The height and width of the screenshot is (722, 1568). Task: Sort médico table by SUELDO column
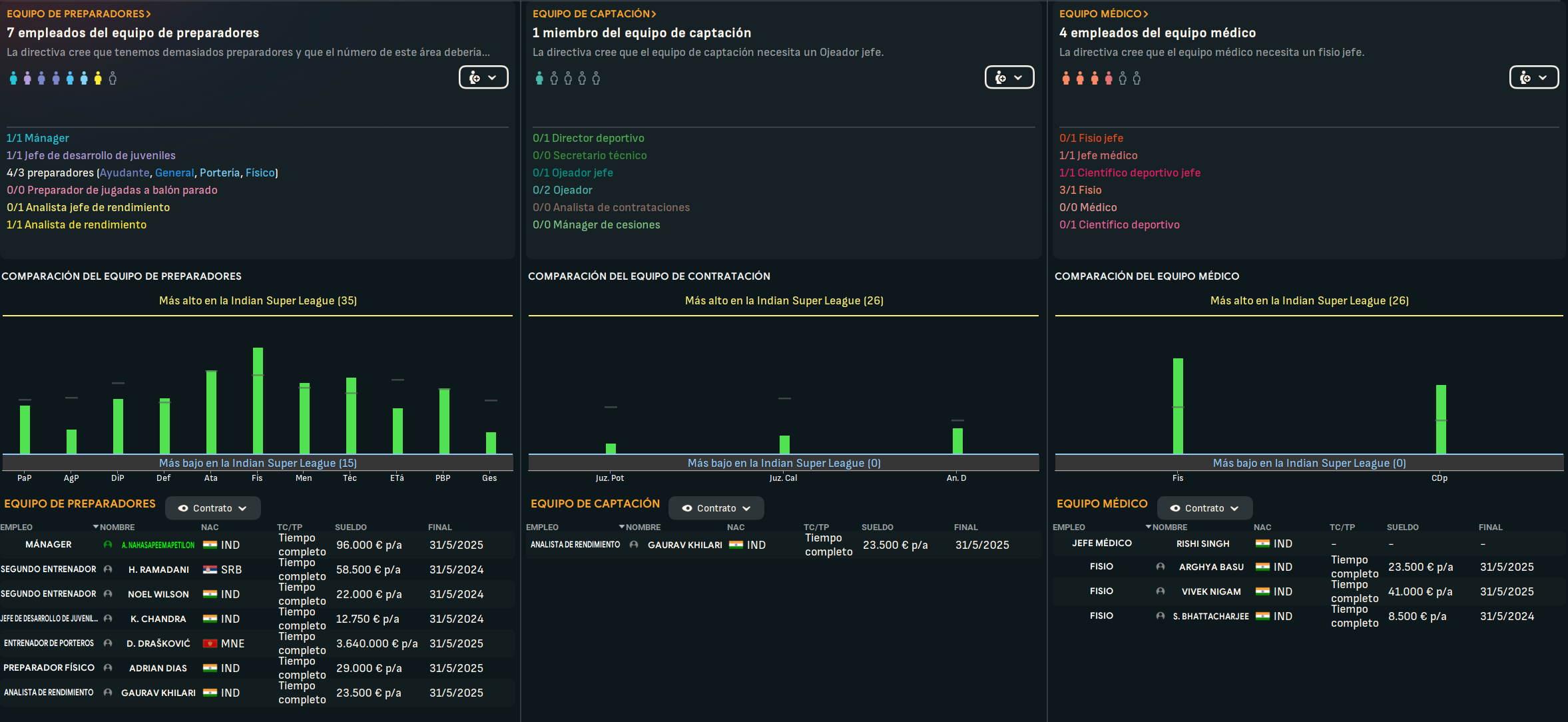tap(1403, 528)
